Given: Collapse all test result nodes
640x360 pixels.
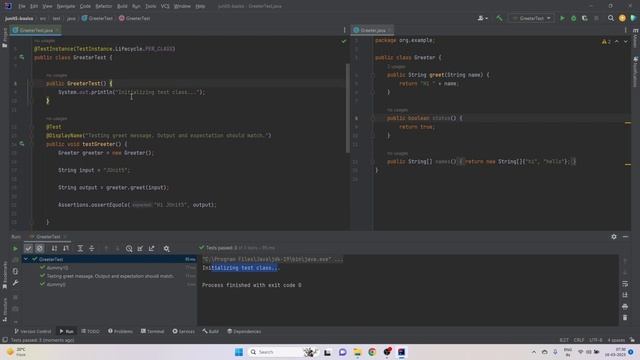Looking at the screenshot, I should click(x=91, y=249).
